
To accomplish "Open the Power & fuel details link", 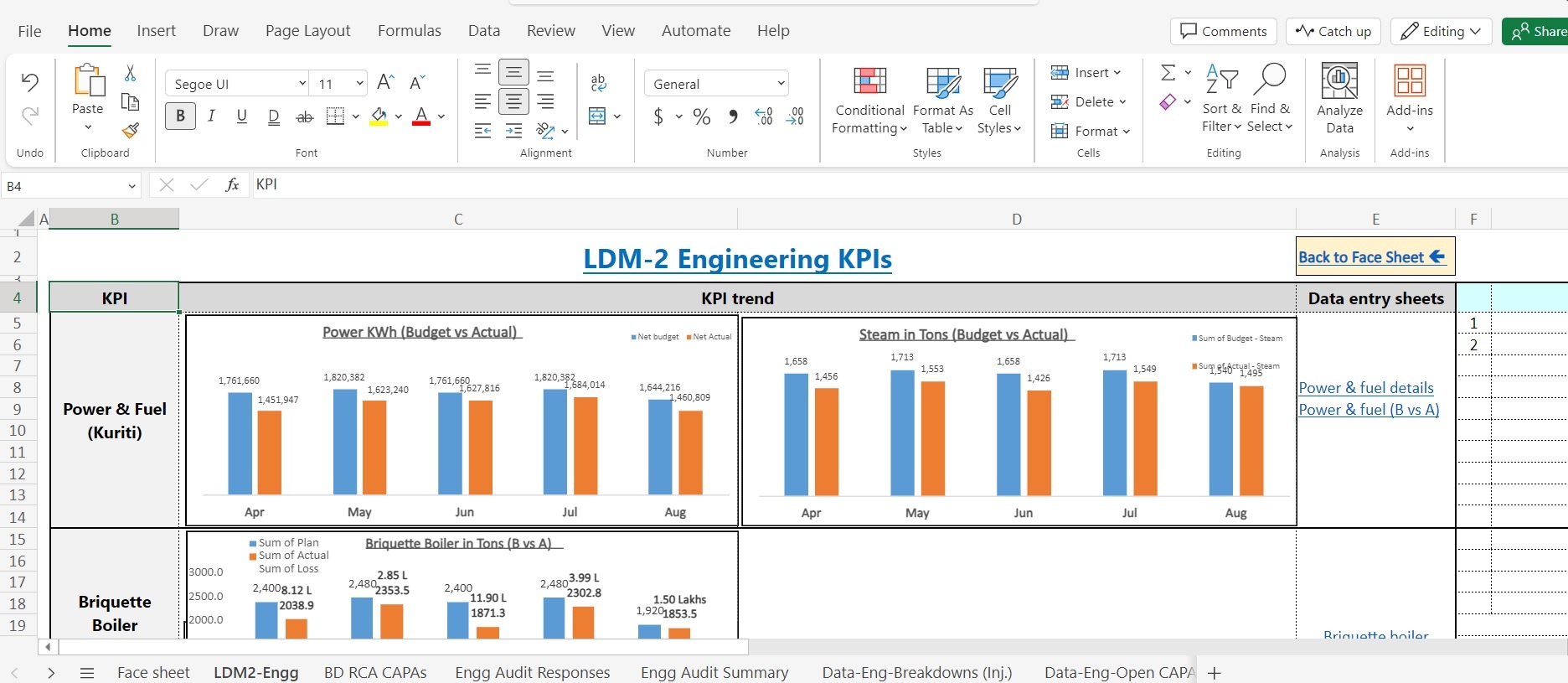I will coord(1366,388).
